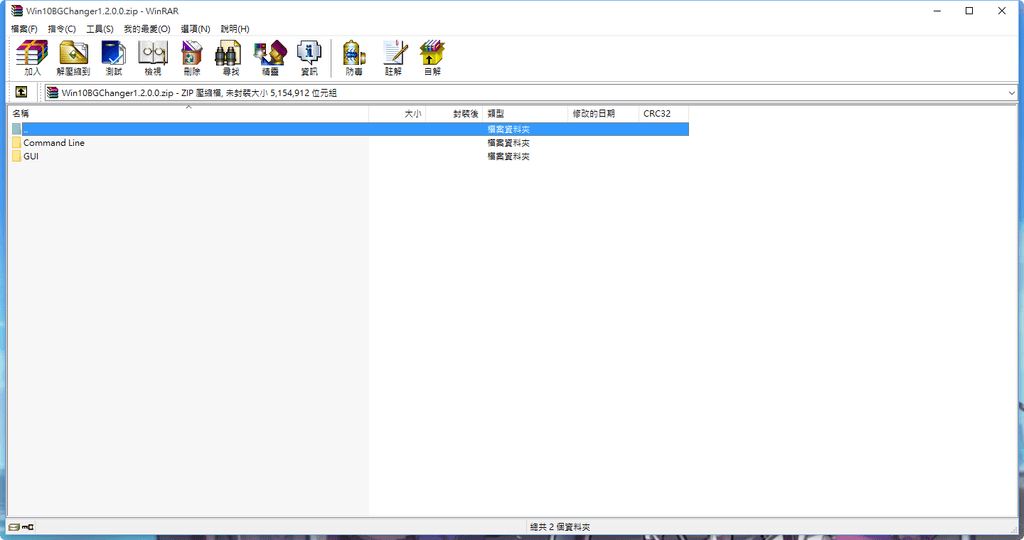Screen dimensions: 1024x540
Task: Go up one folder level button
Action: tap(22, 92)
